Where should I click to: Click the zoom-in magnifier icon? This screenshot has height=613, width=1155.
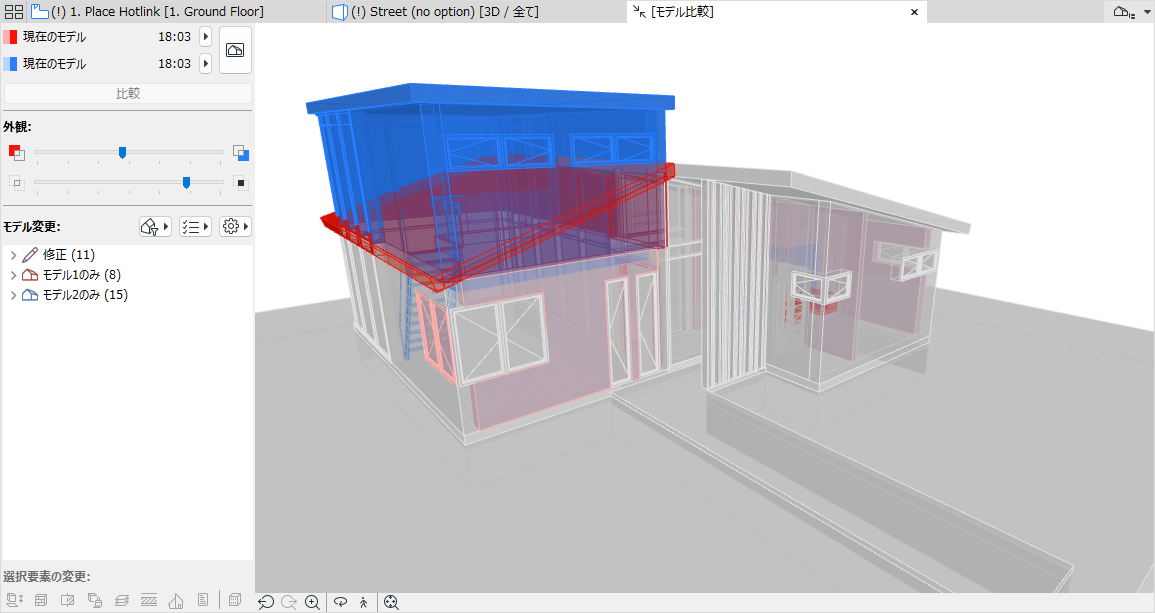pos(312,603)
